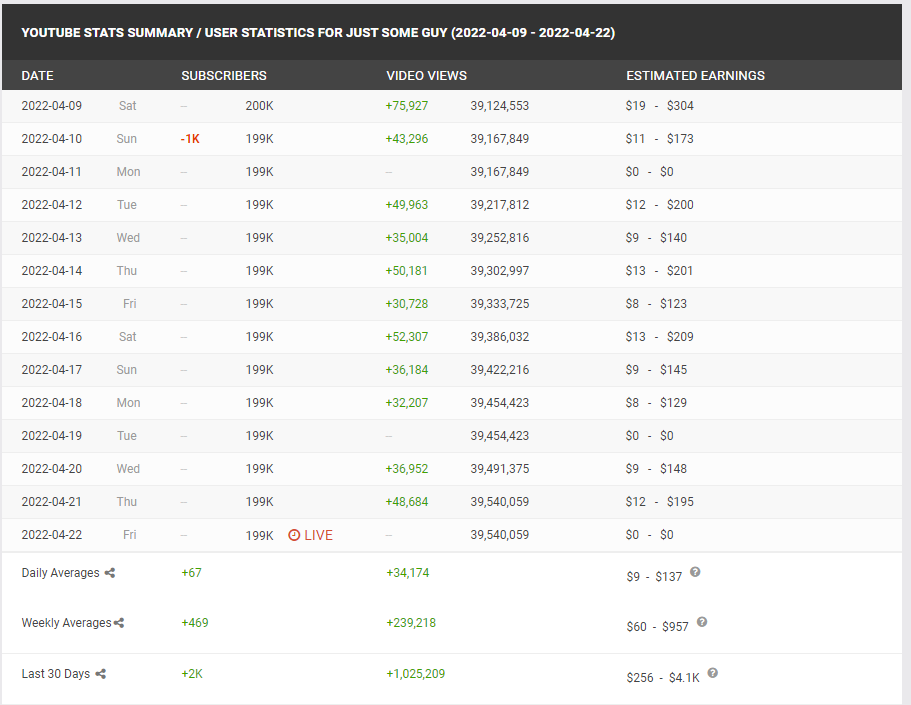Viewport: 911px width, 705px height.
Task: Click daily views average +34,174
Action: click(x=408, y=573)
